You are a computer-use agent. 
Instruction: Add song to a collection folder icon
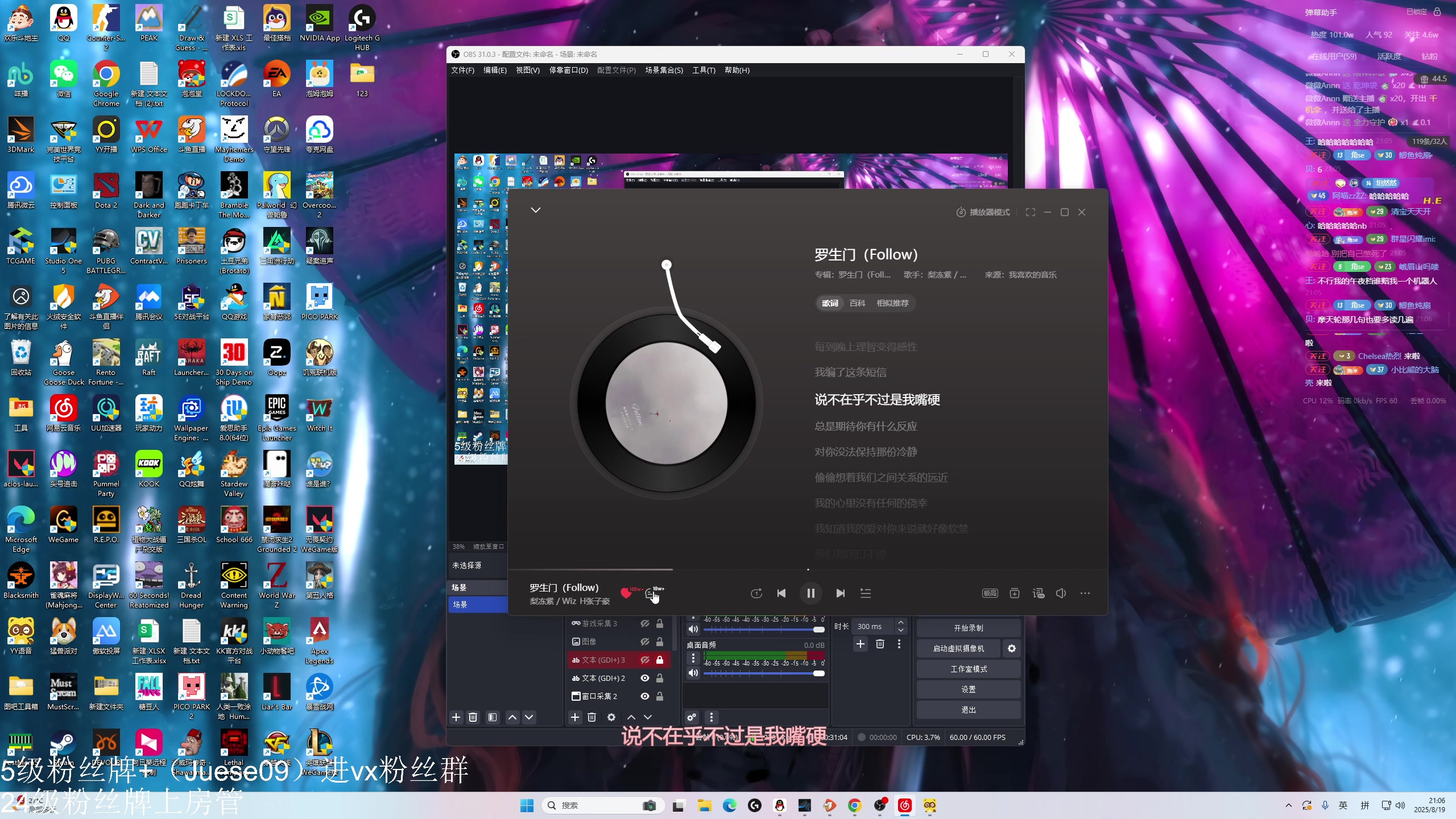(1015, 593)
